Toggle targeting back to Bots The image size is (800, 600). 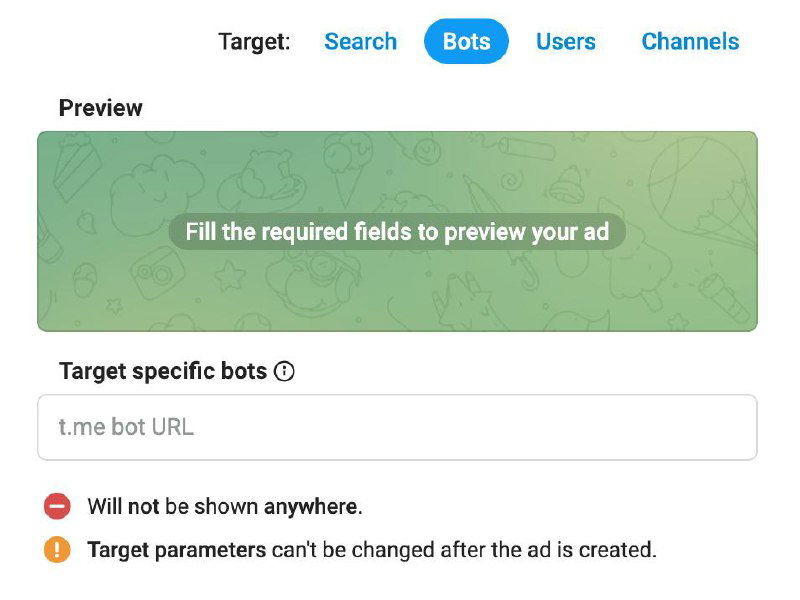tap(465, 41)
